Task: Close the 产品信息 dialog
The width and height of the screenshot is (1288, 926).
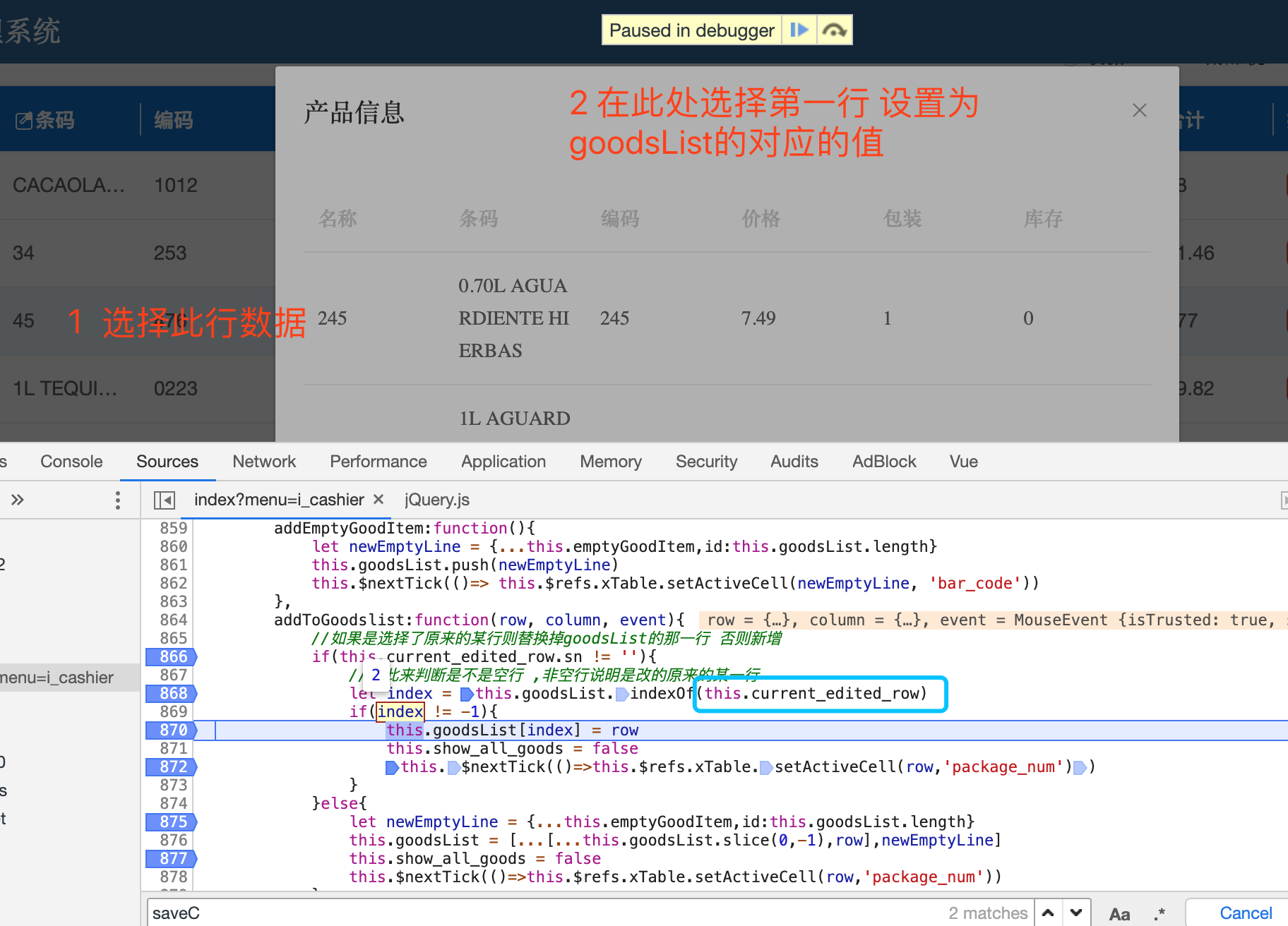Action: pyautogui.click(x=1139, y=110)
